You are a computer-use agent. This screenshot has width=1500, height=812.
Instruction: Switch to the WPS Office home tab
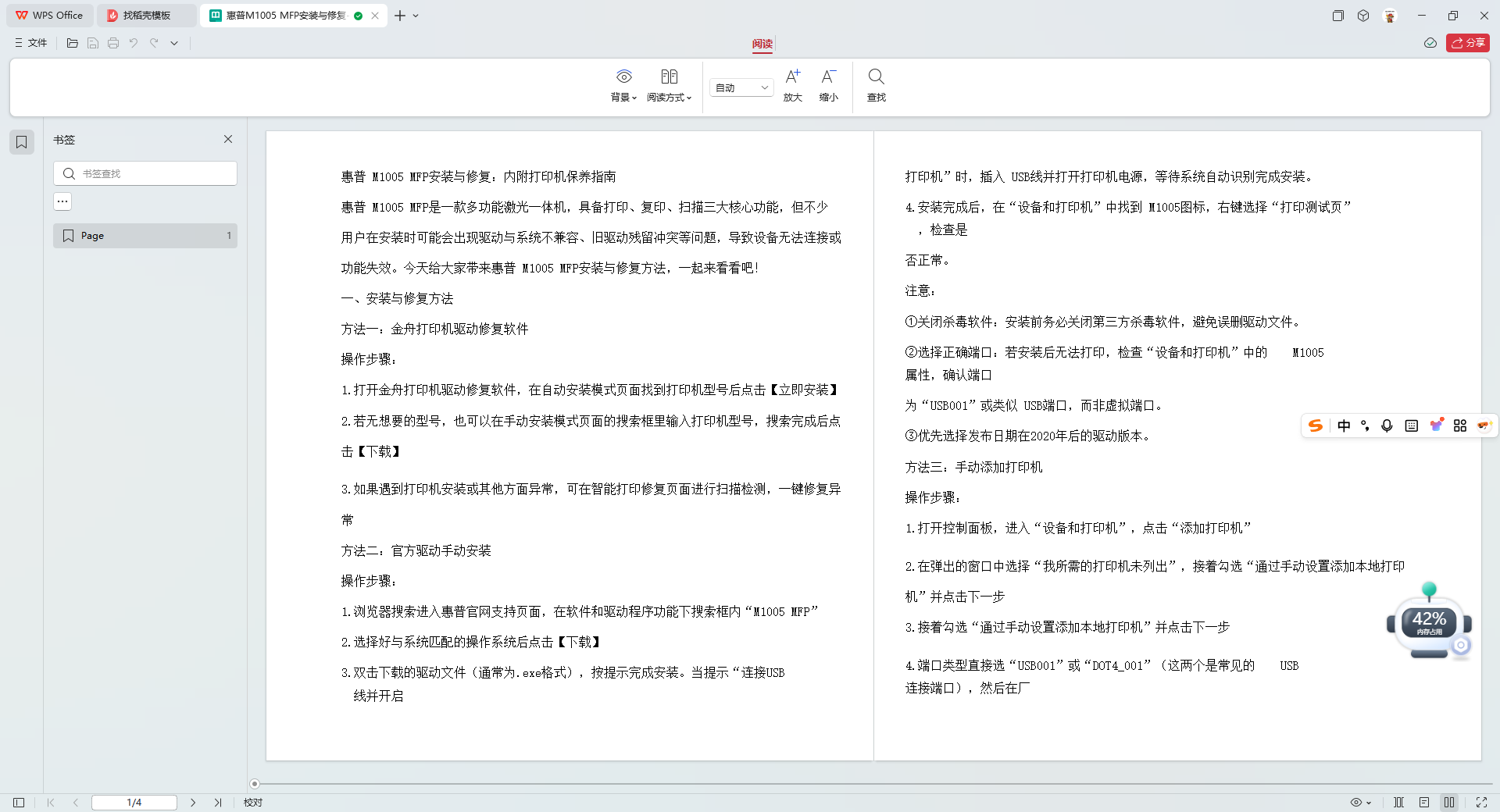(x=49, y=16)
